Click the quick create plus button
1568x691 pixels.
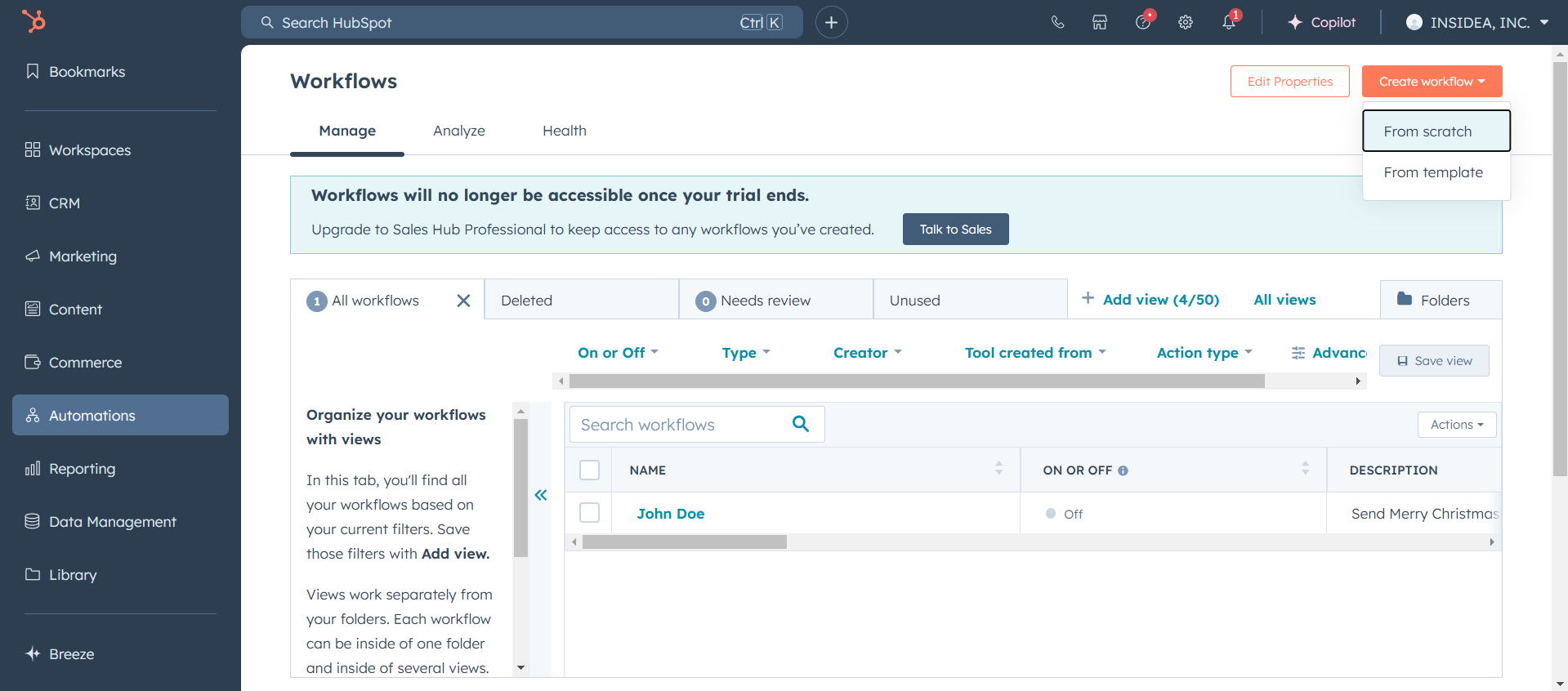[x=831, y=22]
